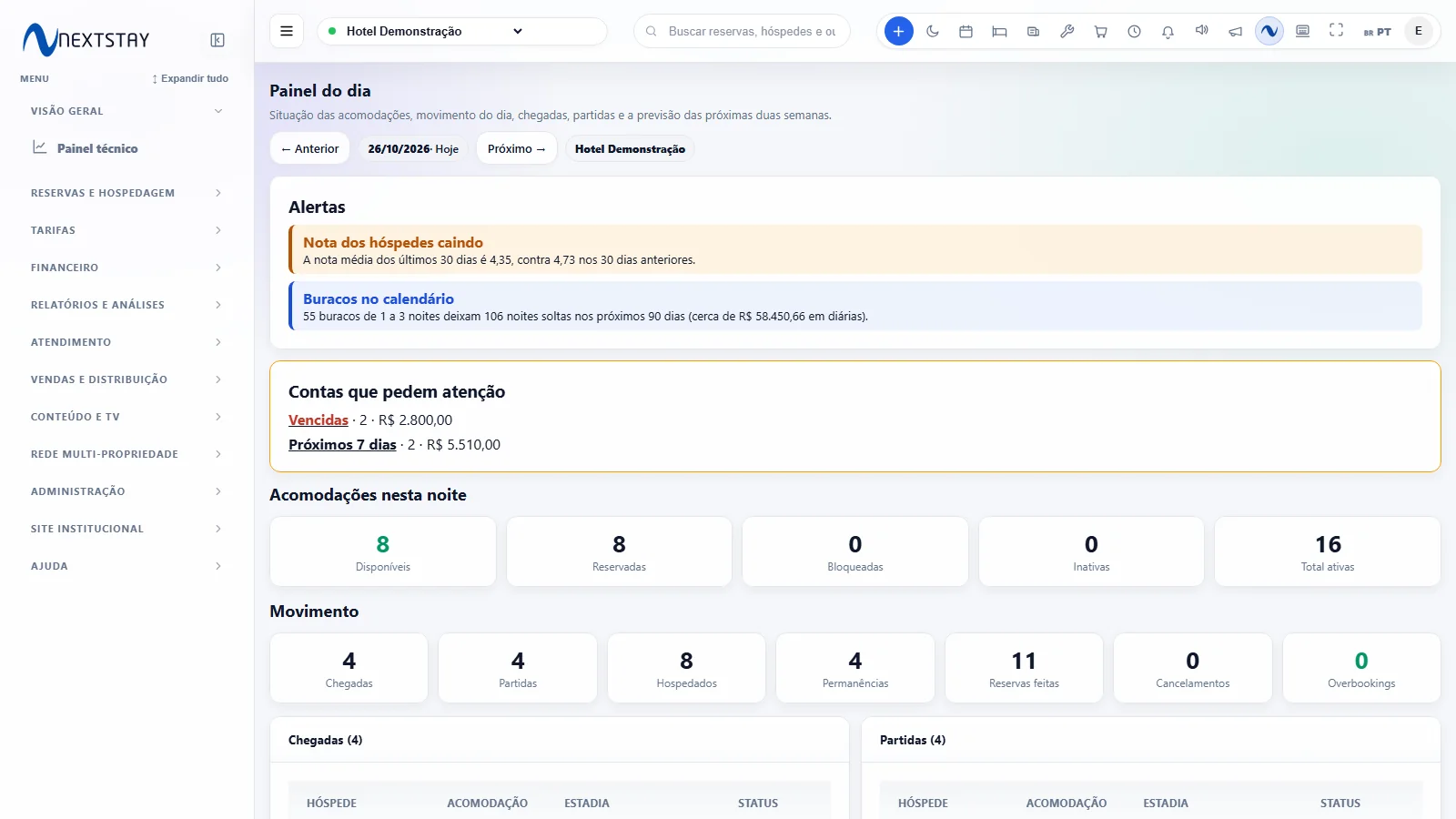1456x819 pixels.
Task: Enter fullscreen with the expand-corners icon
Action: click(x=1336, y=31)
